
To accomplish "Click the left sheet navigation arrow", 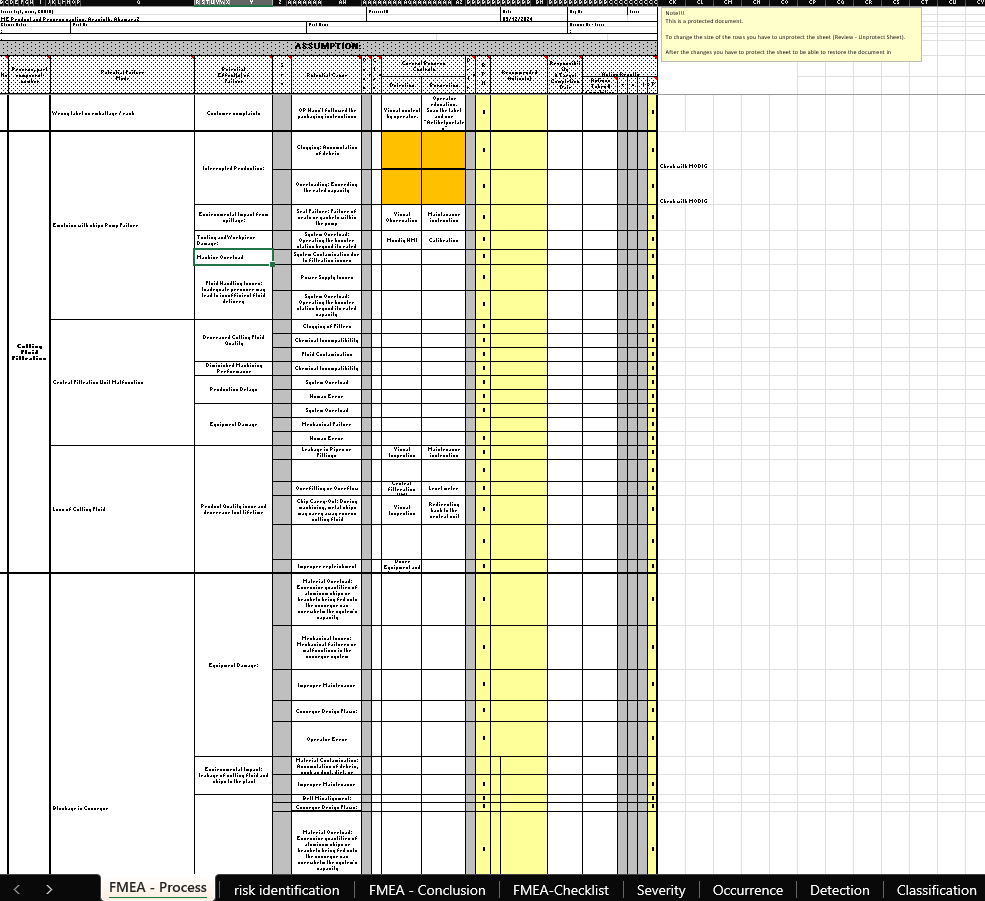I will tap(18, 890).
